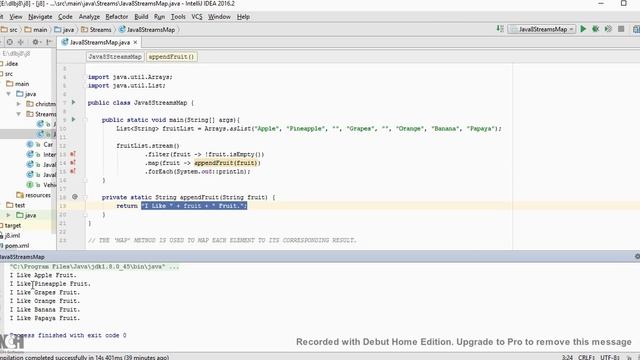Click the Run panel settings gear icon

pos(637,256)
